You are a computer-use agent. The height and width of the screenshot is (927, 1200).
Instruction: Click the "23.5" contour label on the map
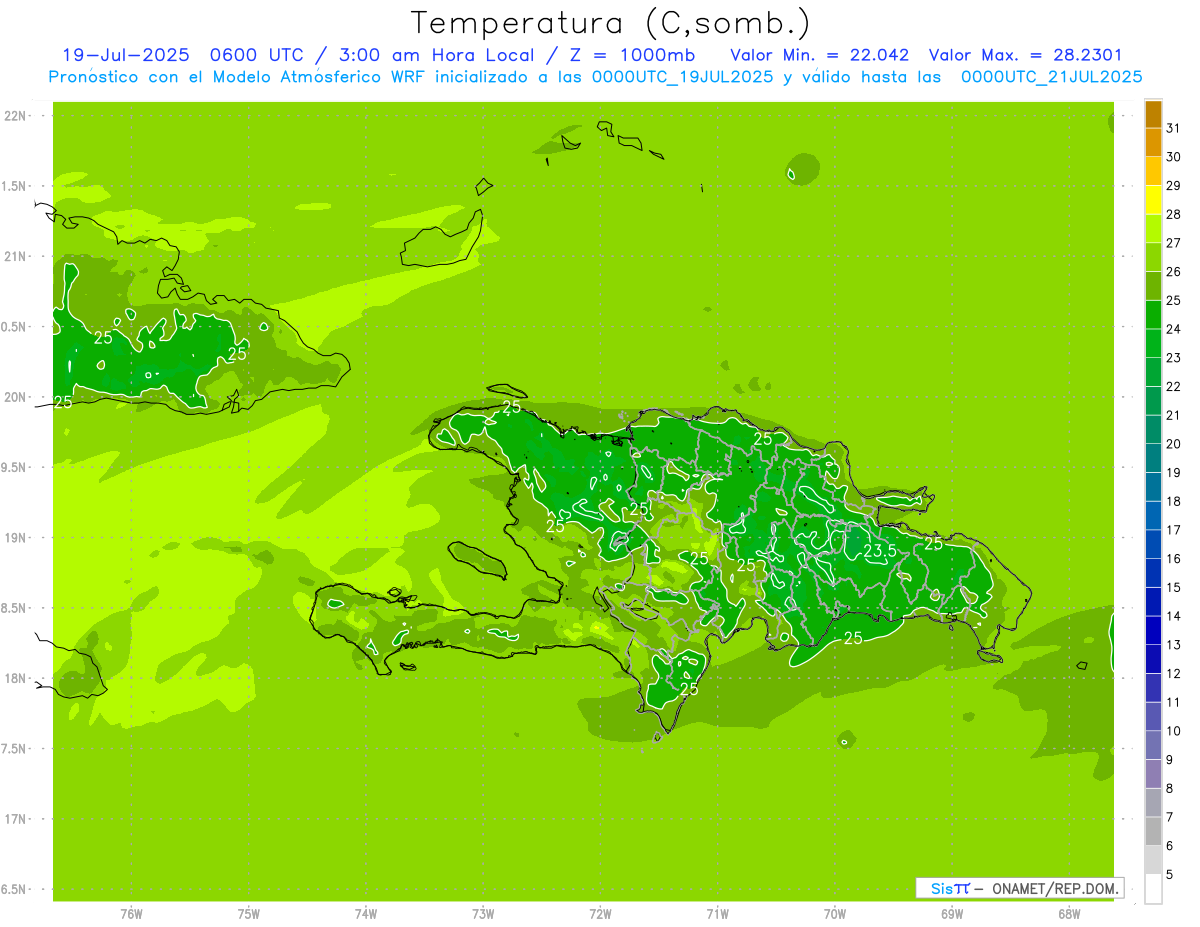pos(880,551)
